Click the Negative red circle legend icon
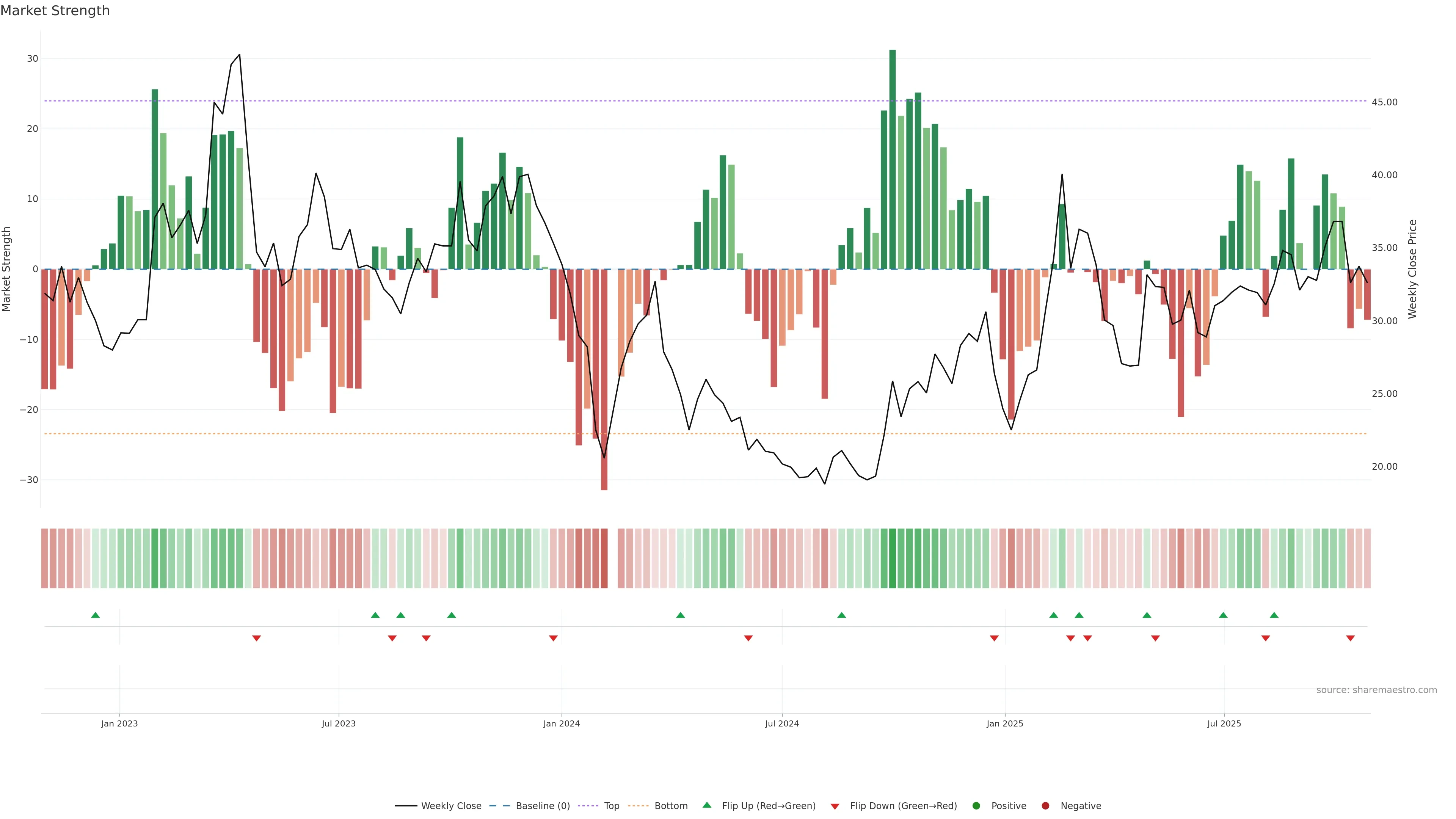Screen dimensions: 1456x819 click(1045, 806)
